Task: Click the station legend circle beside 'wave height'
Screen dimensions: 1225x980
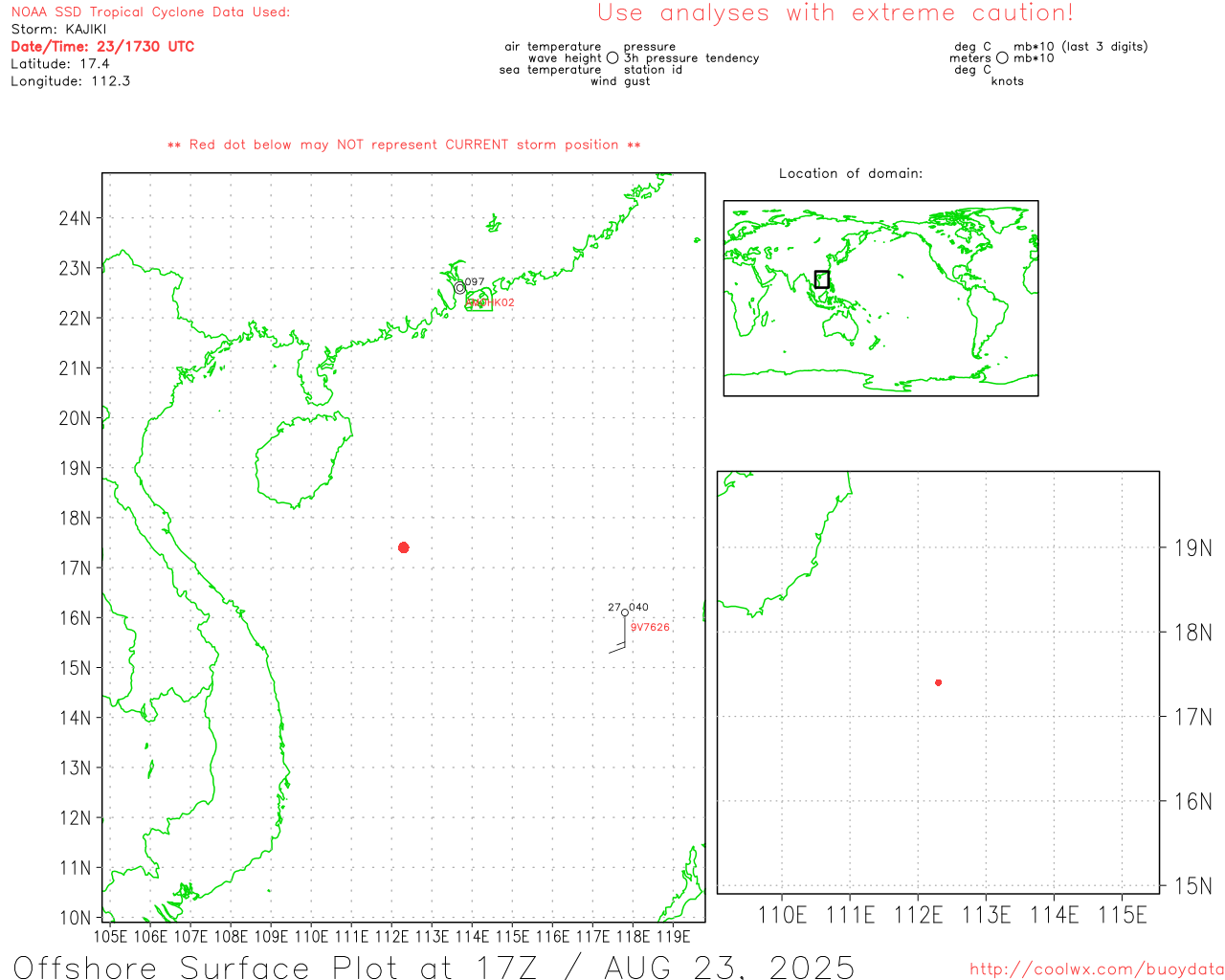Action: (x=612, y=57)
